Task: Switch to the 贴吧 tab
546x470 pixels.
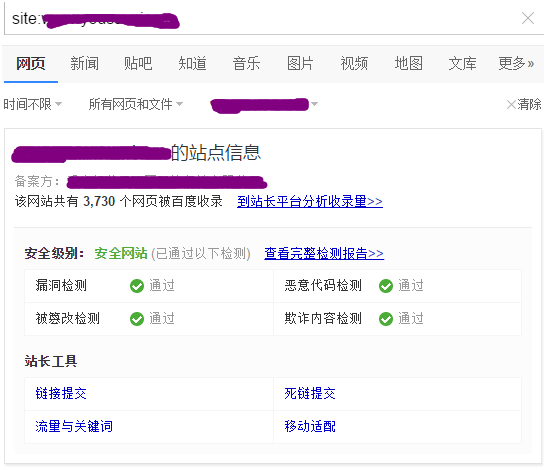Action: [x=138, y=63]
